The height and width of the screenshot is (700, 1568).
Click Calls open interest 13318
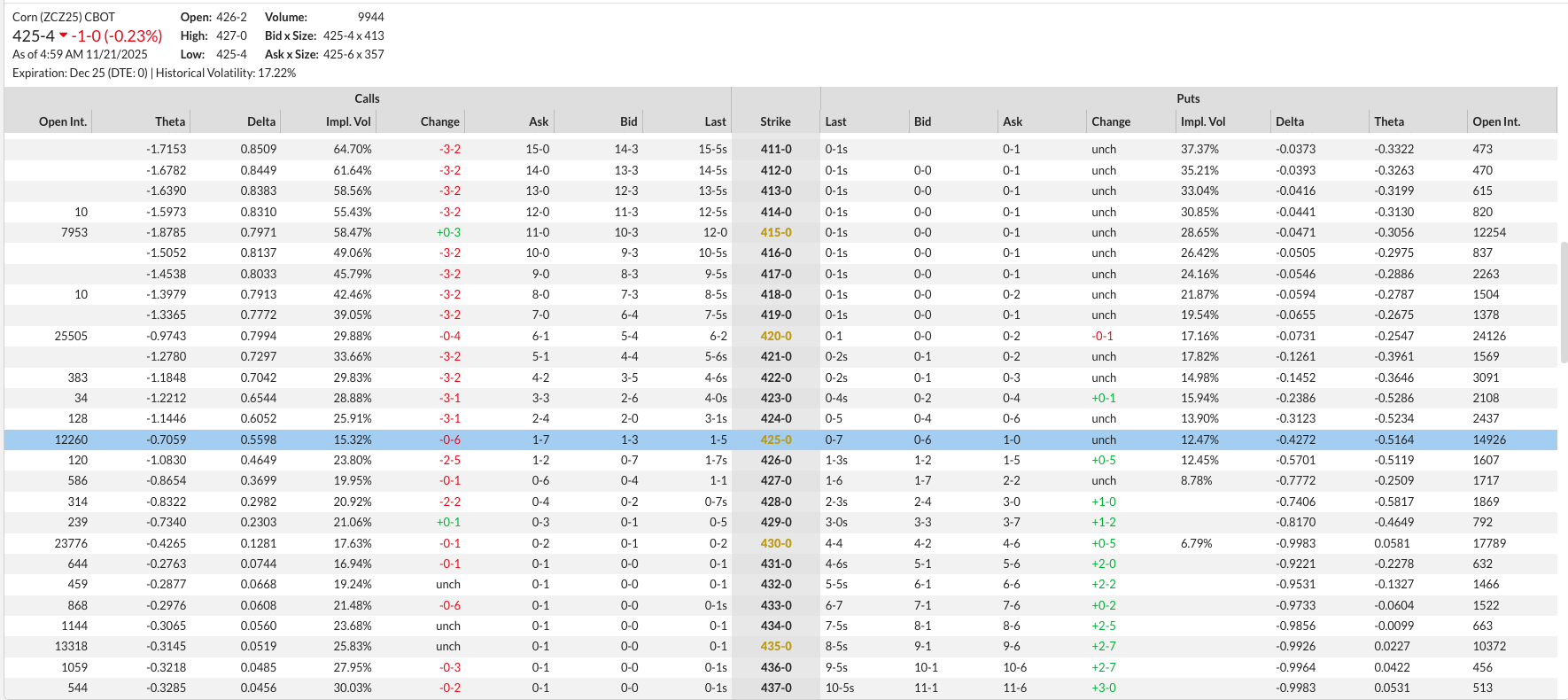(x=71, y=646)
